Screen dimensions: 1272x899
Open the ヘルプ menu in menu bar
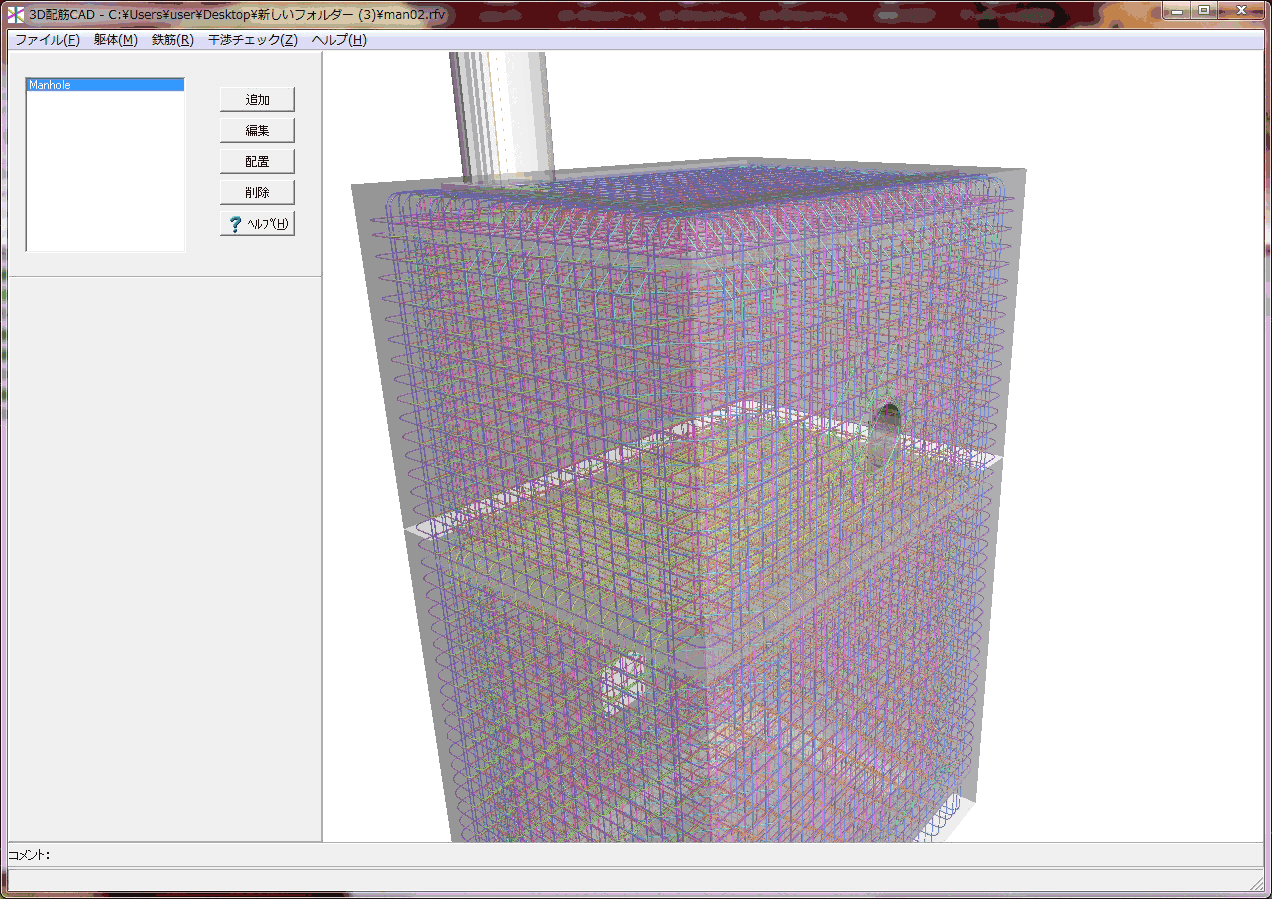[339, 40]
